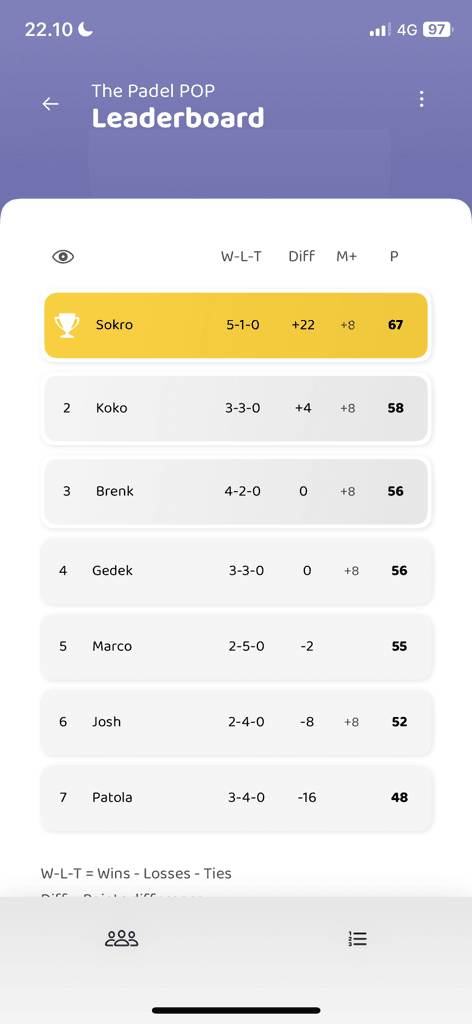Select the P points column header

[x=394, y=257]
